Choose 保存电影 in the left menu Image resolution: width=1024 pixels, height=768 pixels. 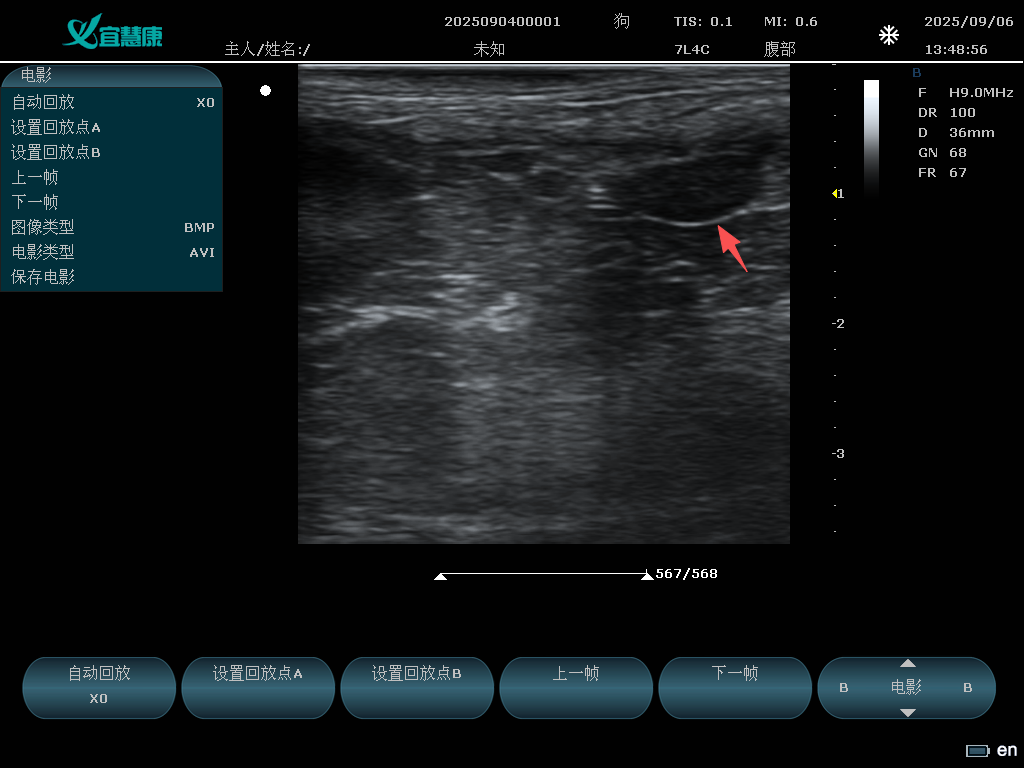(x=112, y=277)
